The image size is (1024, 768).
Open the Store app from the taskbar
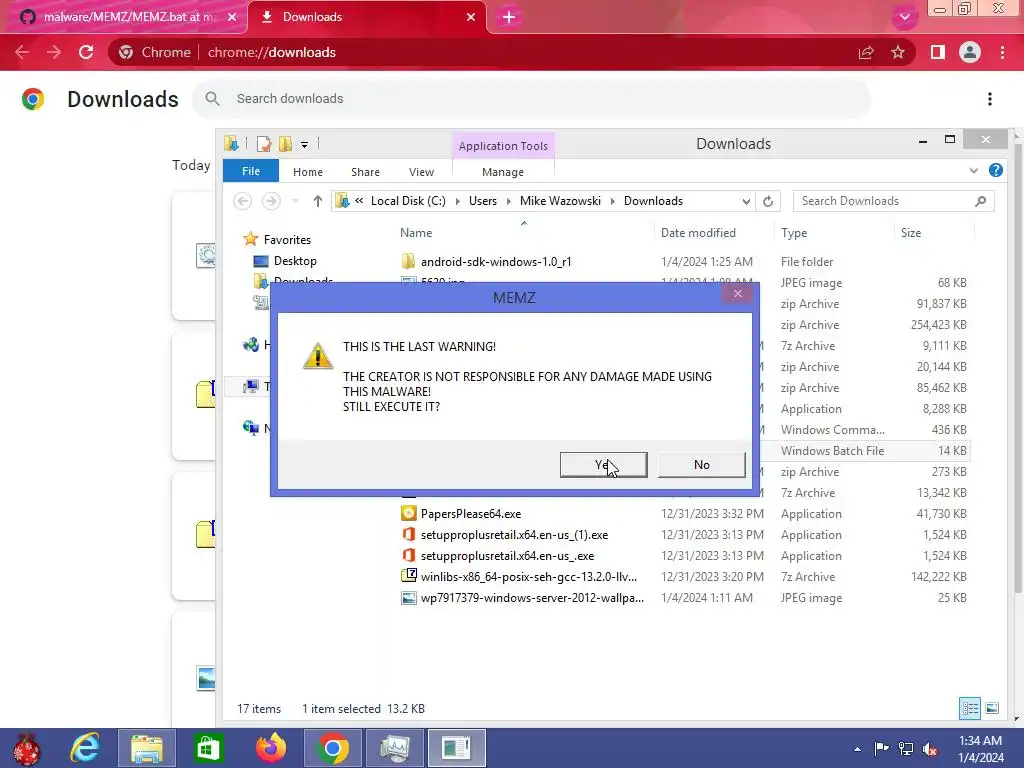(x=208, y=748)
